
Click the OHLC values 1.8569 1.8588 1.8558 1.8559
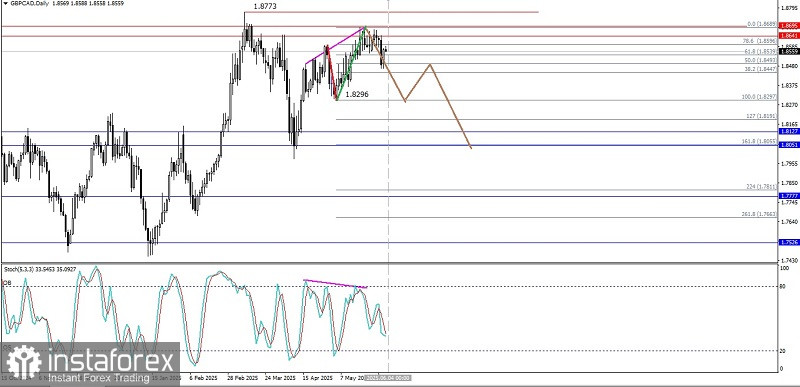[x=87, y=3]
